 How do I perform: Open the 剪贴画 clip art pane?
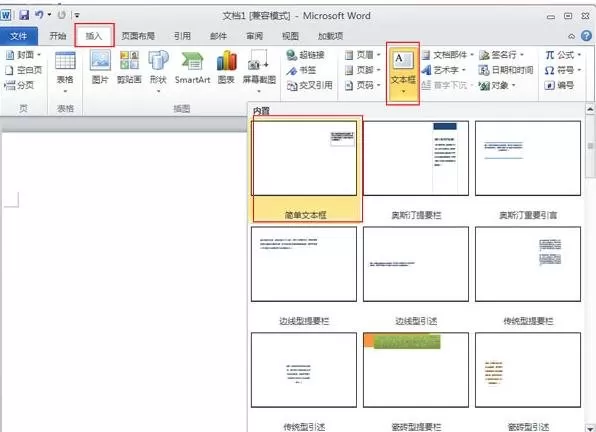[x=129, y=67]
